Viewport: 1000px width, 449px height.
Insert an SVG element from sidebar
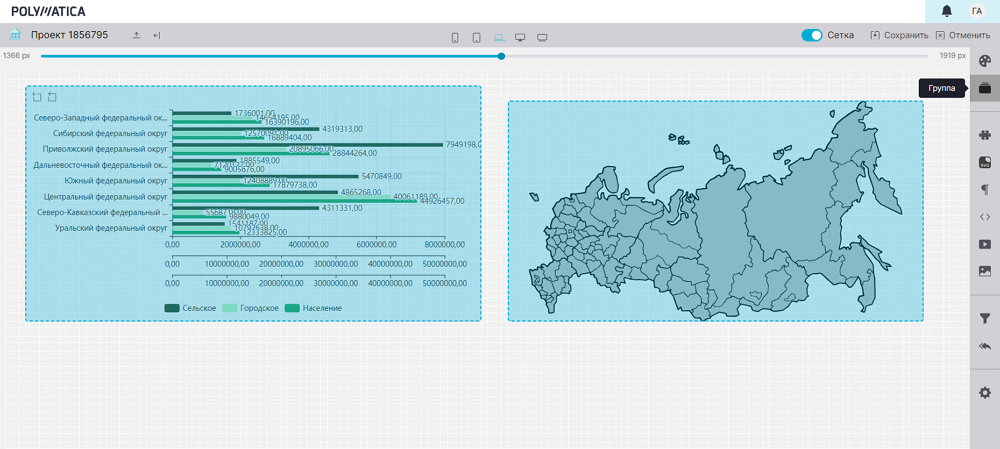985,162
